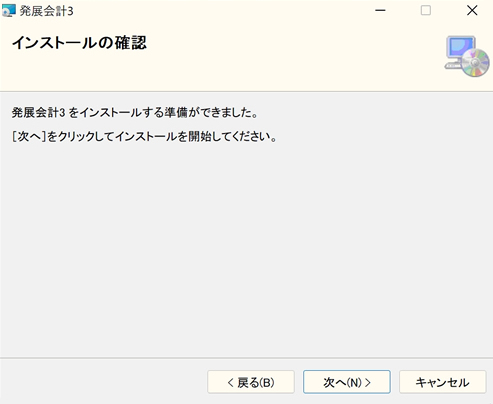Viewport: 493px width, 404px height.
Task: Click the < arrow on the 戻る button
Action: click(230, 383)
